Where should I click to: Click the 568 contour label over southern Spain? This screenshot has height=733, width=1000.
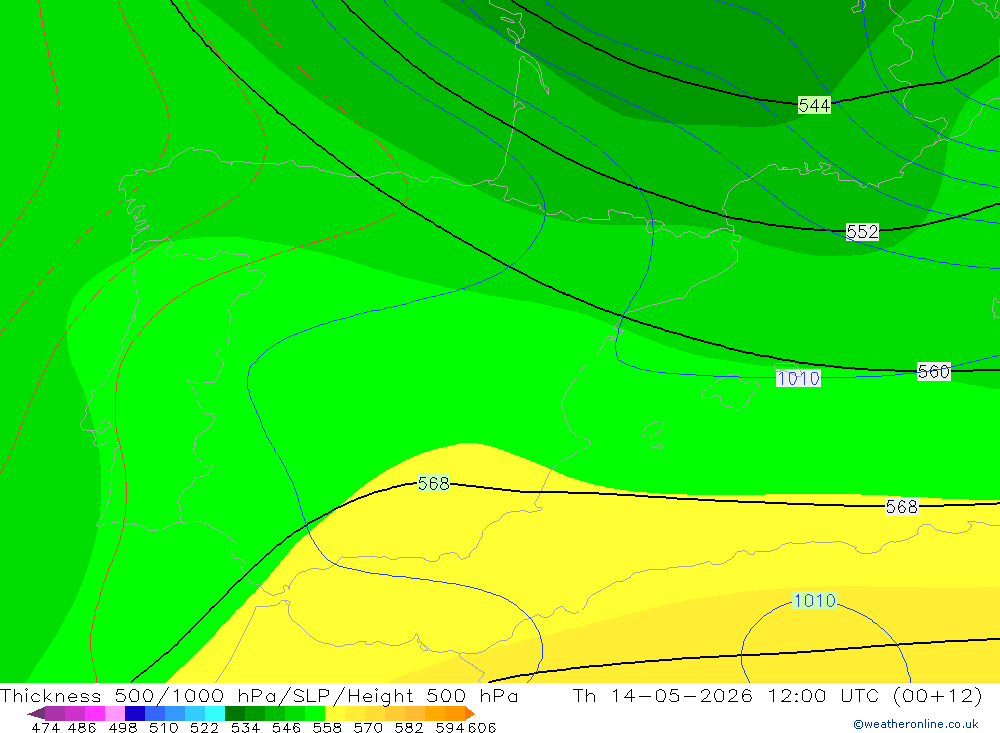pyautogui.click(x=434, y=484)
